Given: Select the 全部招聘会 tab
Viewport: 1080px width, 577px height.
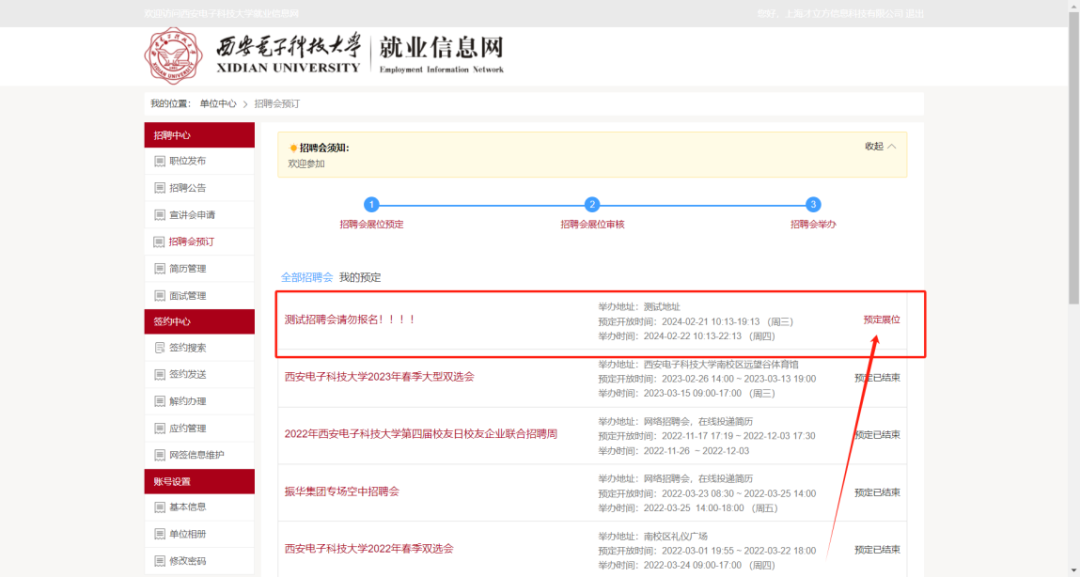Looking at the screenshot, I should click(306, 277).
